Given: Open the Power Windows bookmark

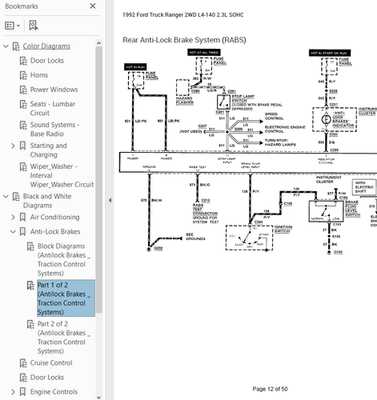Looking at the screenshot, I should point(54,90).
